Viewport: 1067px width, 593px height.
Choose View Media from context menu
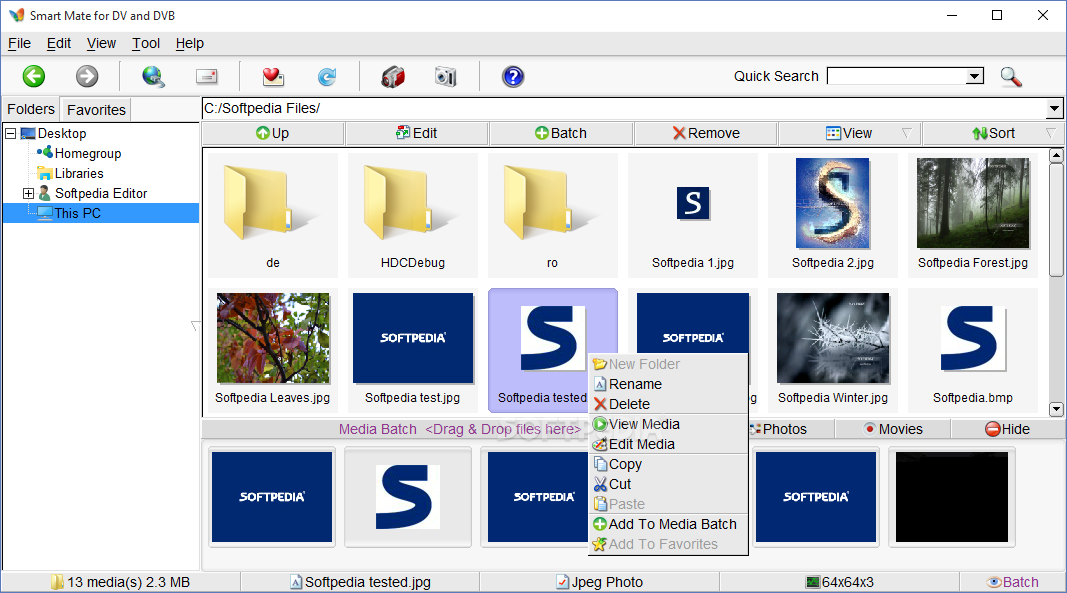point(668,424)
